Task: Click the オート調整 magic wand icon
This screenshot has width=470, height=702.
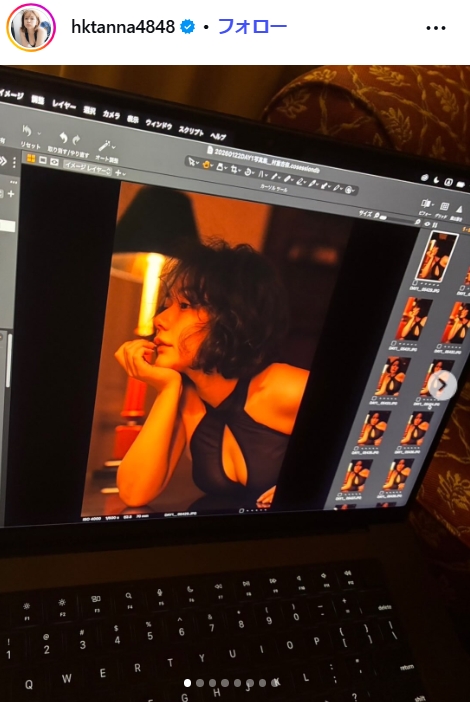Action: coord(104,145)
